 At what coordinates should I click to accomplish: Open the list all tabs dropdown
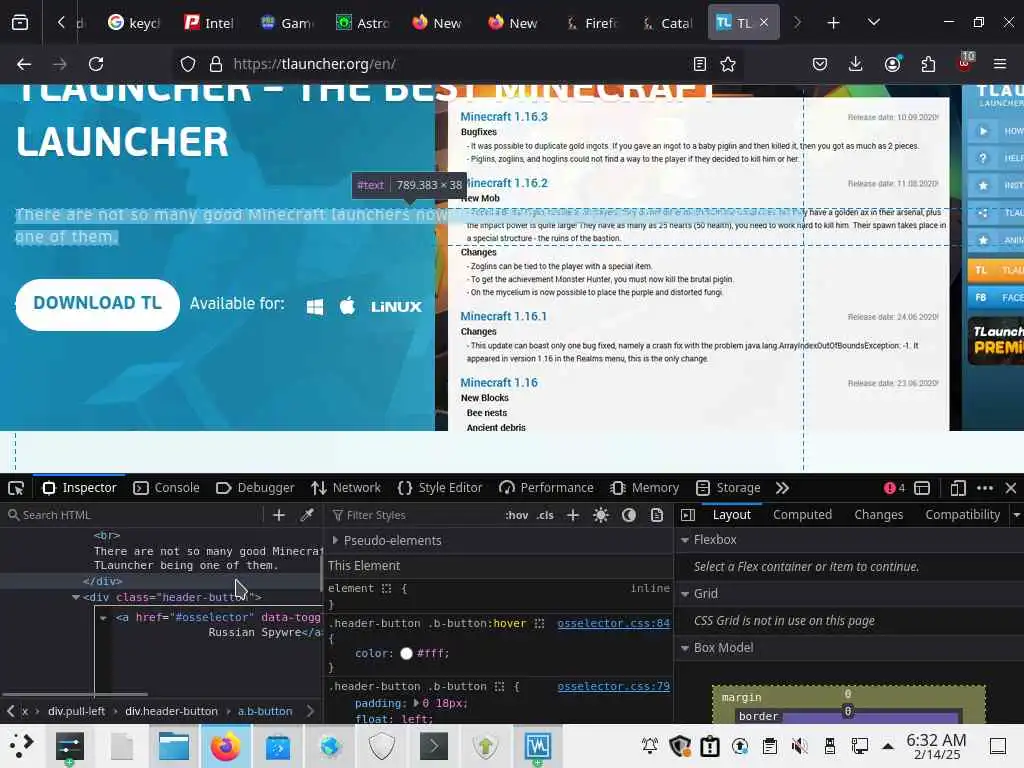tap(873, 23)
